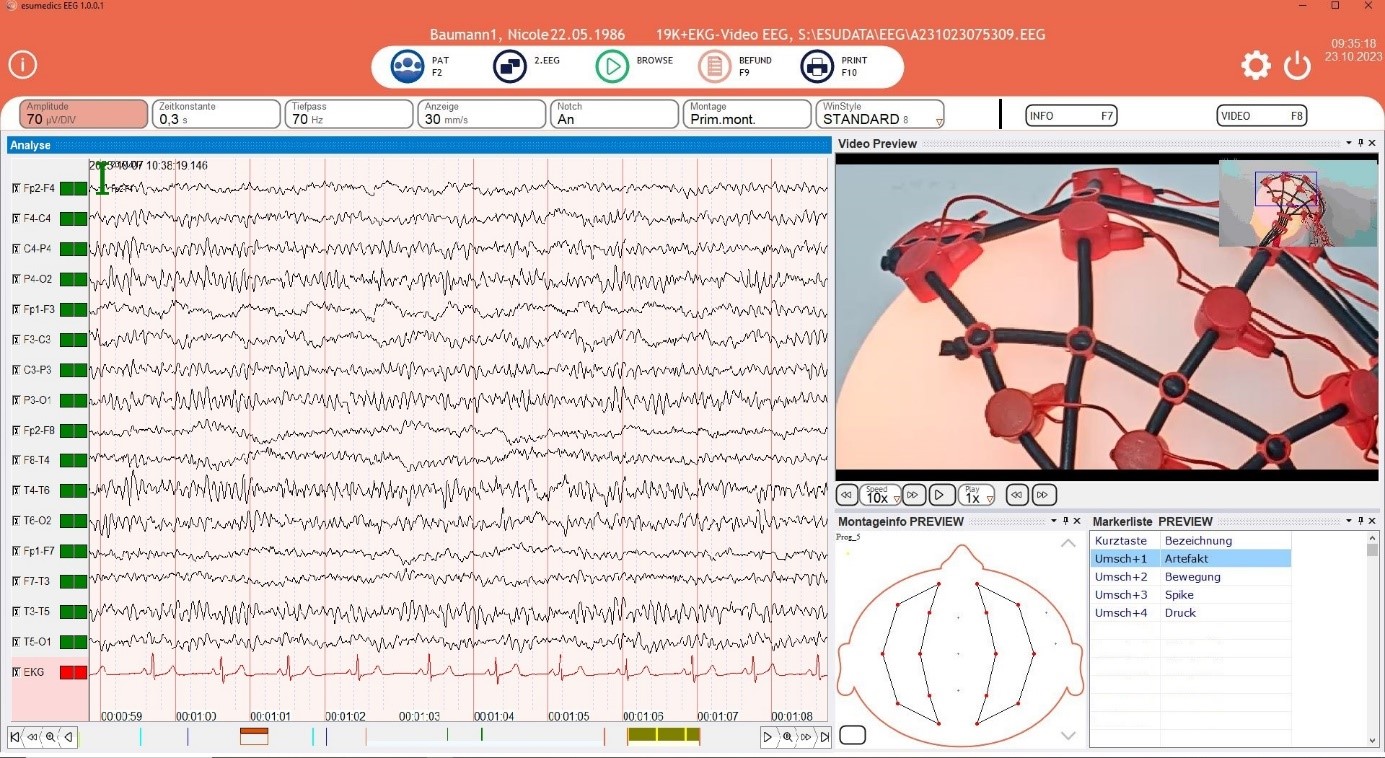Click the PRINT icon

pyautogui.click(x=818, y=64)
